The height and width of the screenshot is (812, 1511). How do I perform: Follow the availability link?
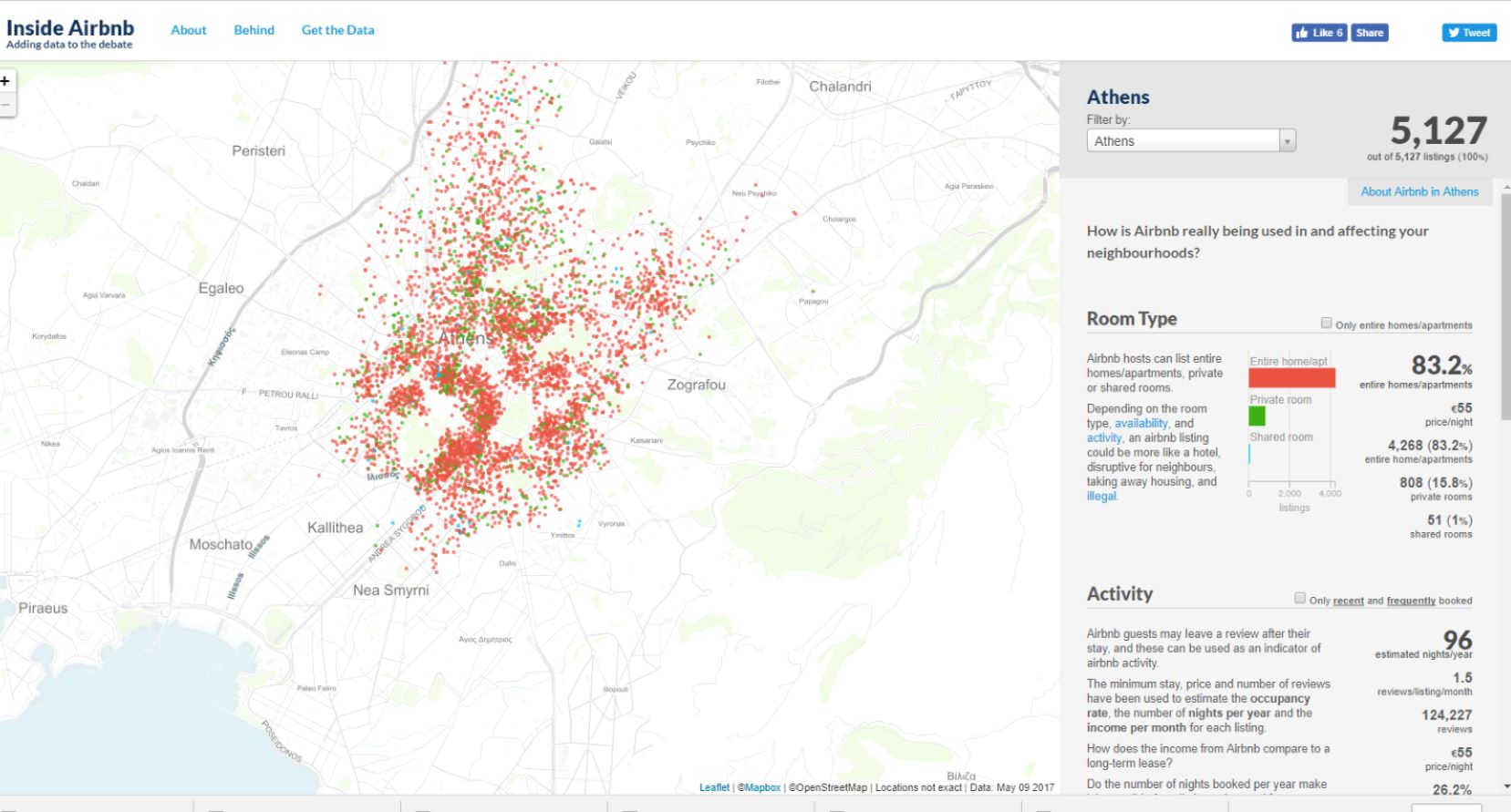1141,423
